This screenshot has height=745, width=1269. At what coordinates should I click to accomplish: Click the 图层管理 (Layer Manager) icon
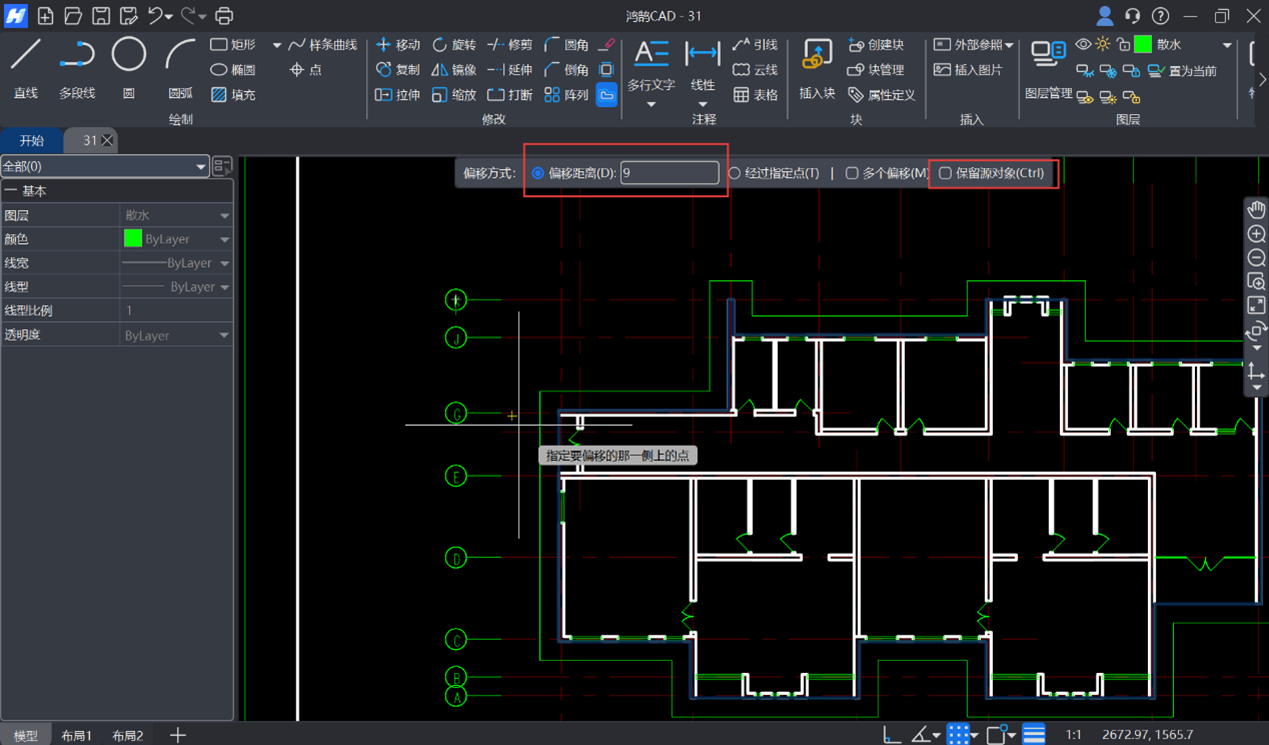click(x=1048, y=67)
